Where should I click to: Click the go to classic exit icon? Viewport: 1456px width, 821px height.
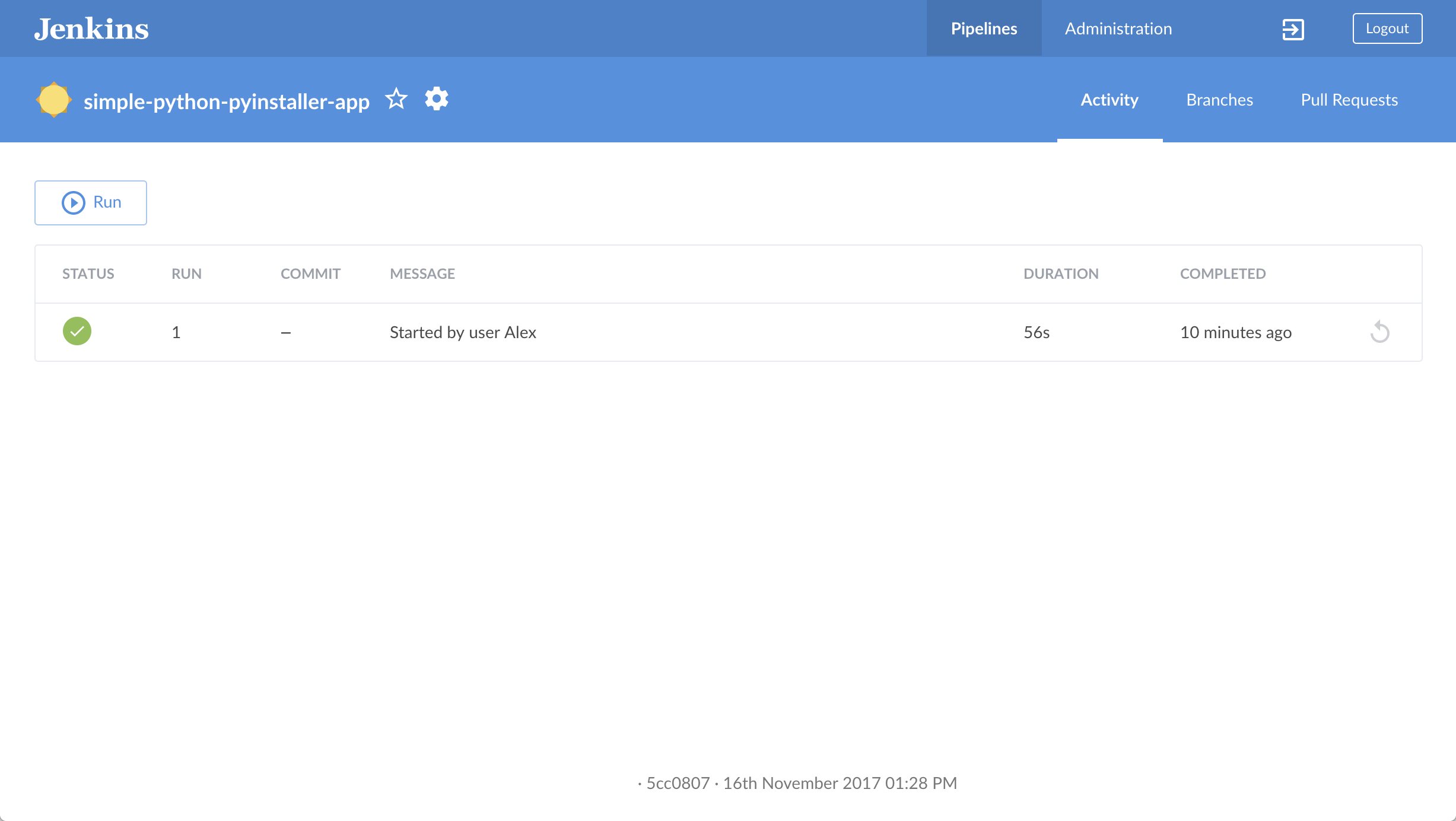(1293, 29)
